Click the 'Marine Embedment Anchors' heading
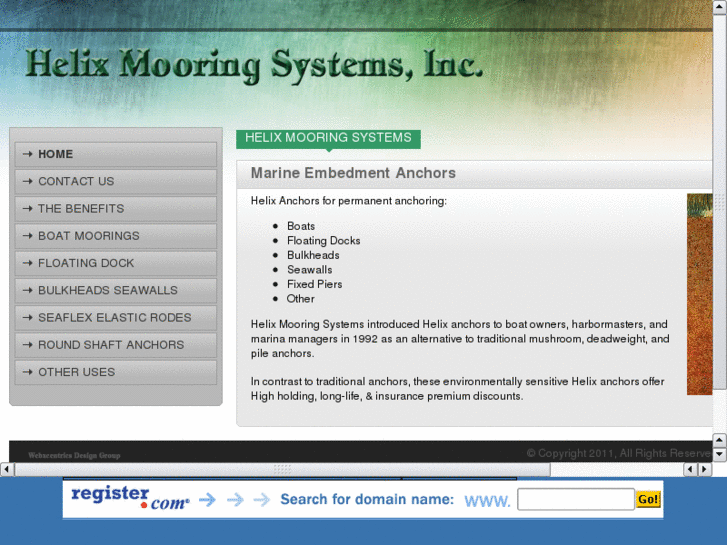 tap(353, 173)
